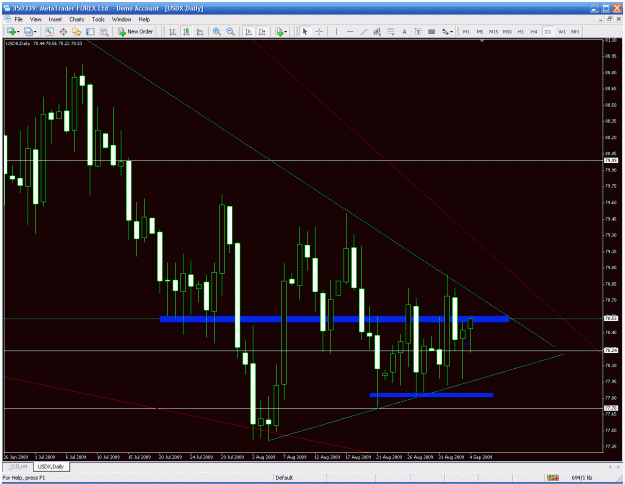Set timeframe to H1
The width and height of the screenshot is (625, 484).
[x=521, y=31]
